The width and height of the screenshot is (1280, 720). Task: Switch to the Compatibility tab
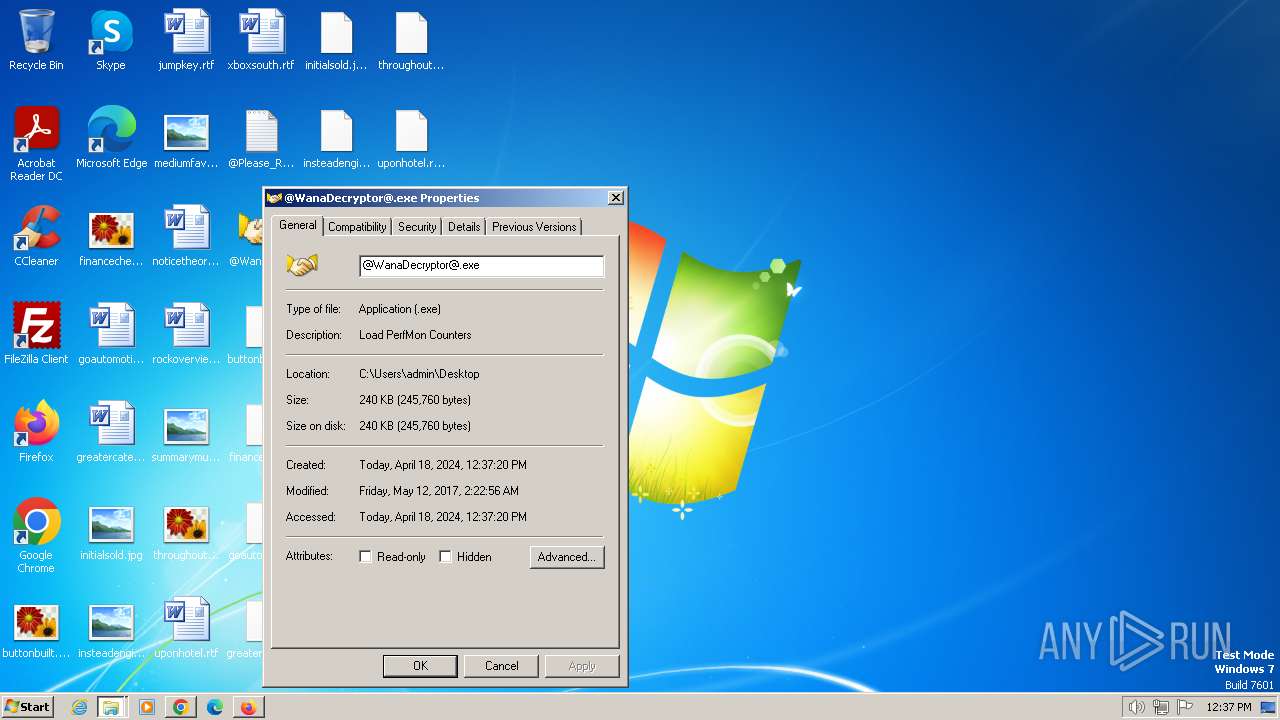357,227
